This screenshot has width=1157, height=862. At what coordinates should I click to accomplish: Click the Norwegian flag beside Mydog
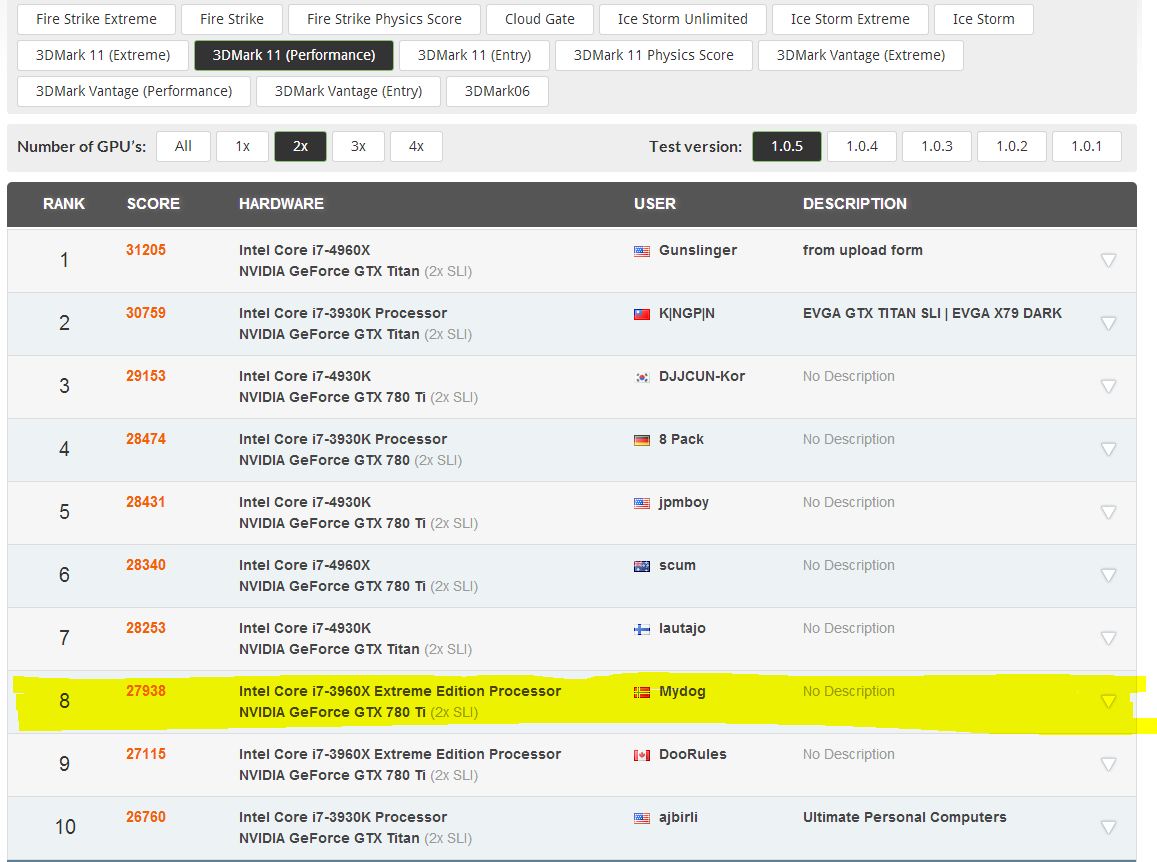pos(642,692)
